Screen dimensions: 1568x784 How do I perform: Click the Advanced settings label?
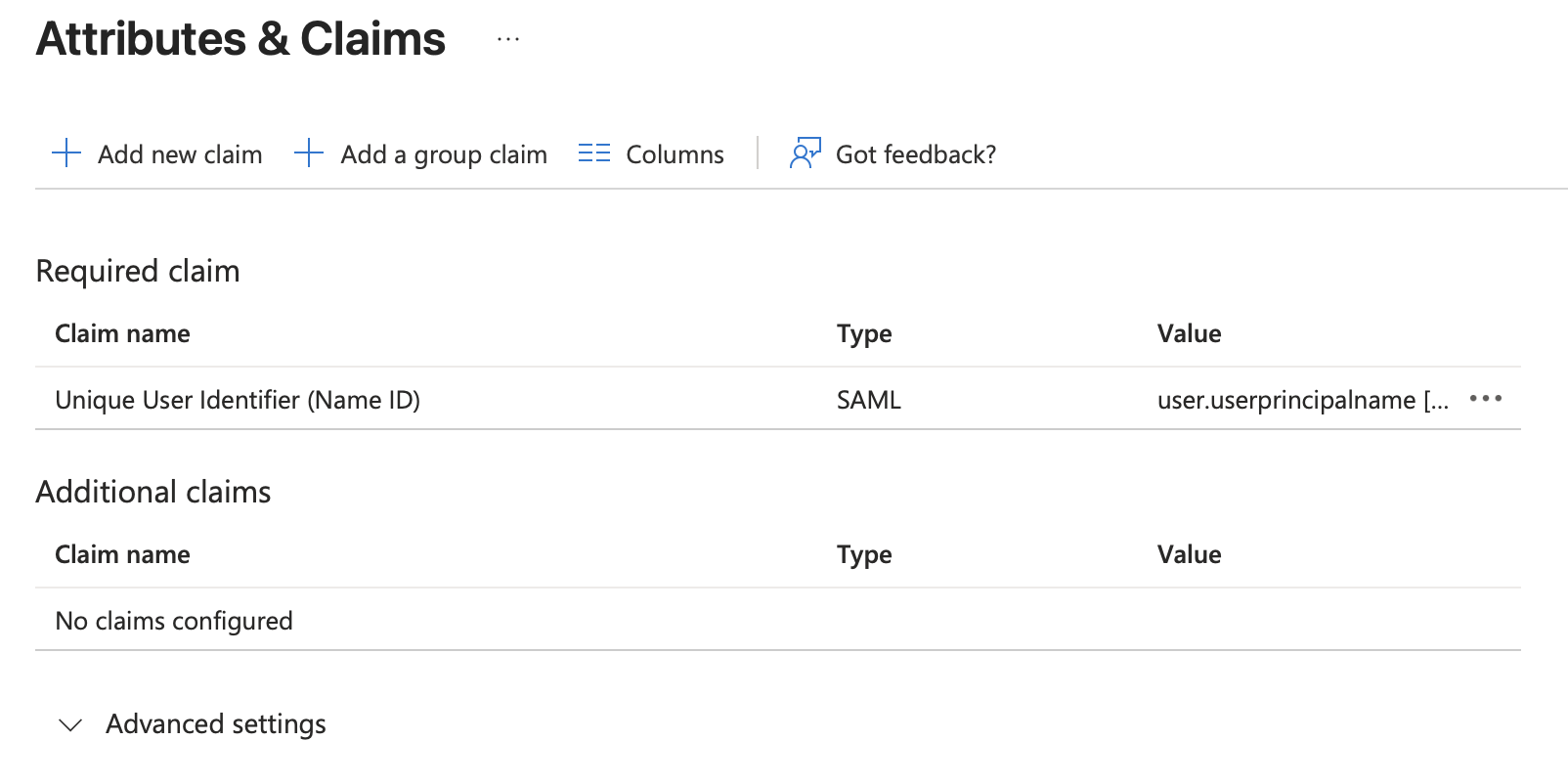coord(215,724)
